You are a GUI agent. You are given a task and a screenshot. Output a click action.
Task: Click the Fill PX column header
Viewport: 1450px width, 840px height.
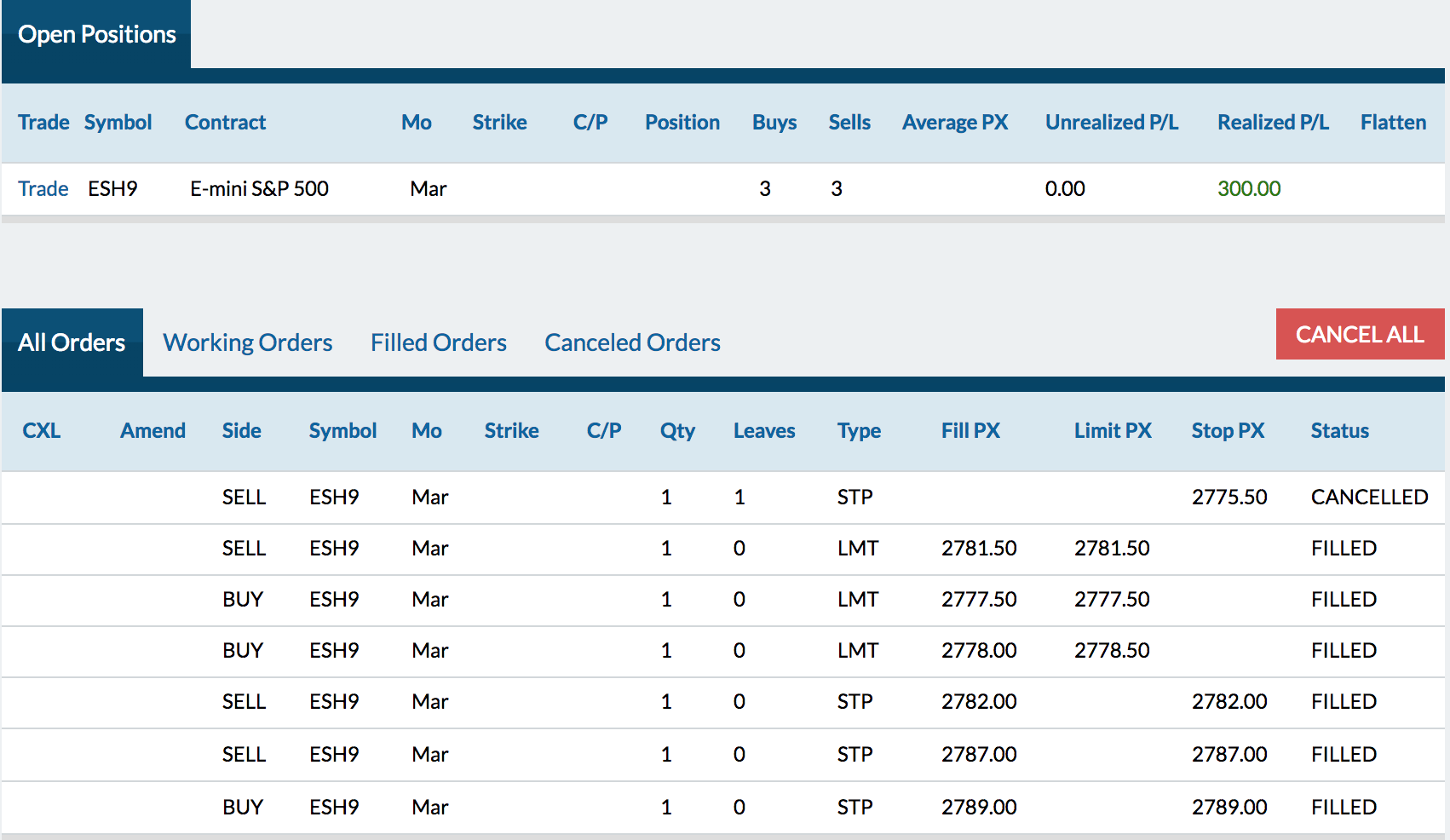click(970, 431)
